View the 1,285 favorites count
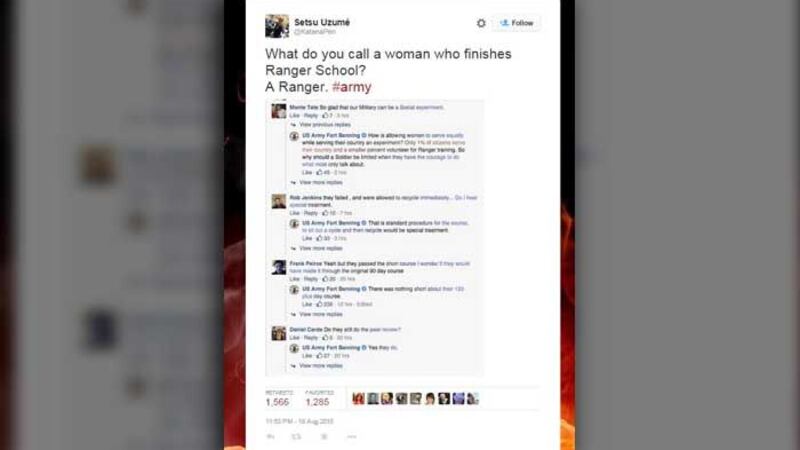The height and width of the screenshot is (450, 800). [x=317, y=402]
